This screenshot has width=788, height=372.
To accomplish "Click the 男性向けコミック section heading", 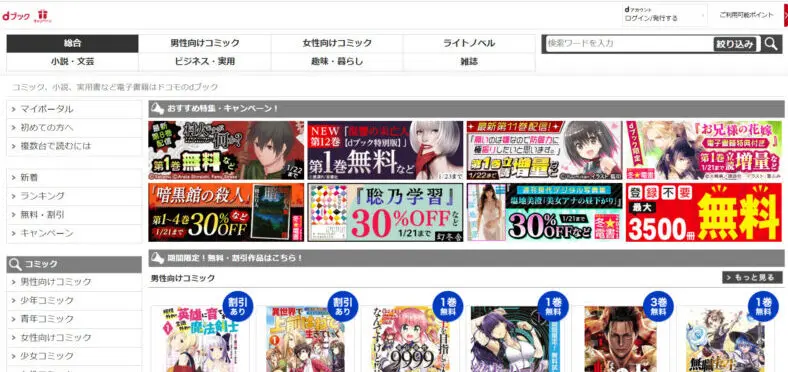I will point(183,278).
